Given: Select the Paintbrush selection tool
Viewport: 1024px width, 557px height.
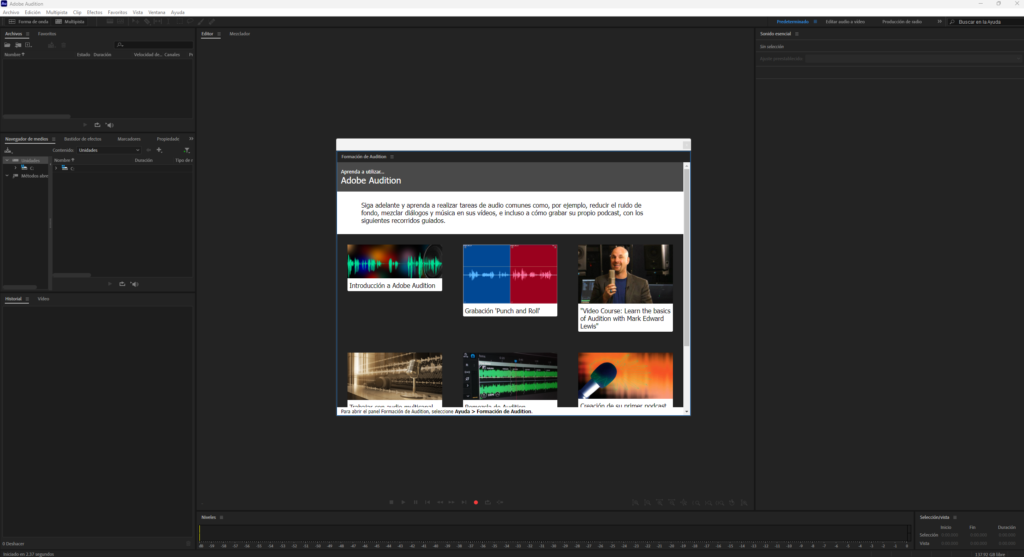Looking at the screenshot, I should [x=200, y=22].
